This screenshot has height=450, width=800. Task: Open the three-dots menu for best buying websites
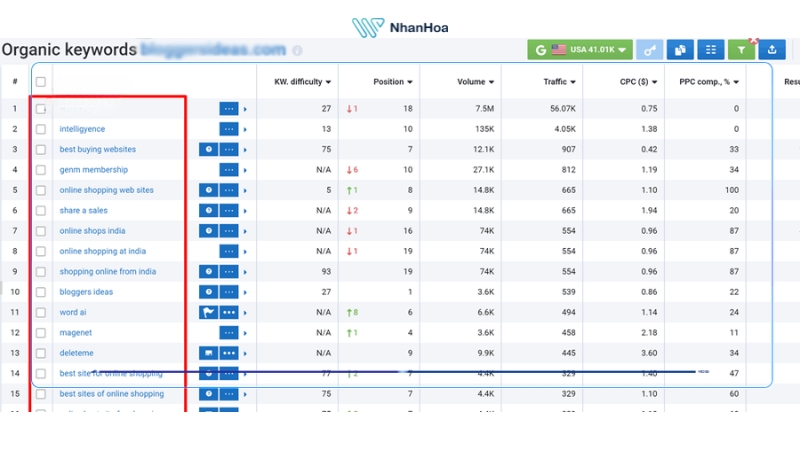click(x=229, y=149)
